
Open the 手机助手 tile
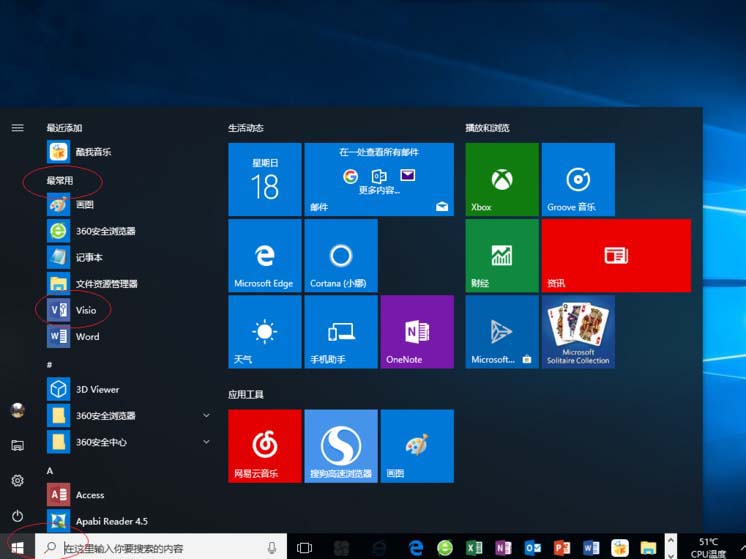tap(341, 332)
